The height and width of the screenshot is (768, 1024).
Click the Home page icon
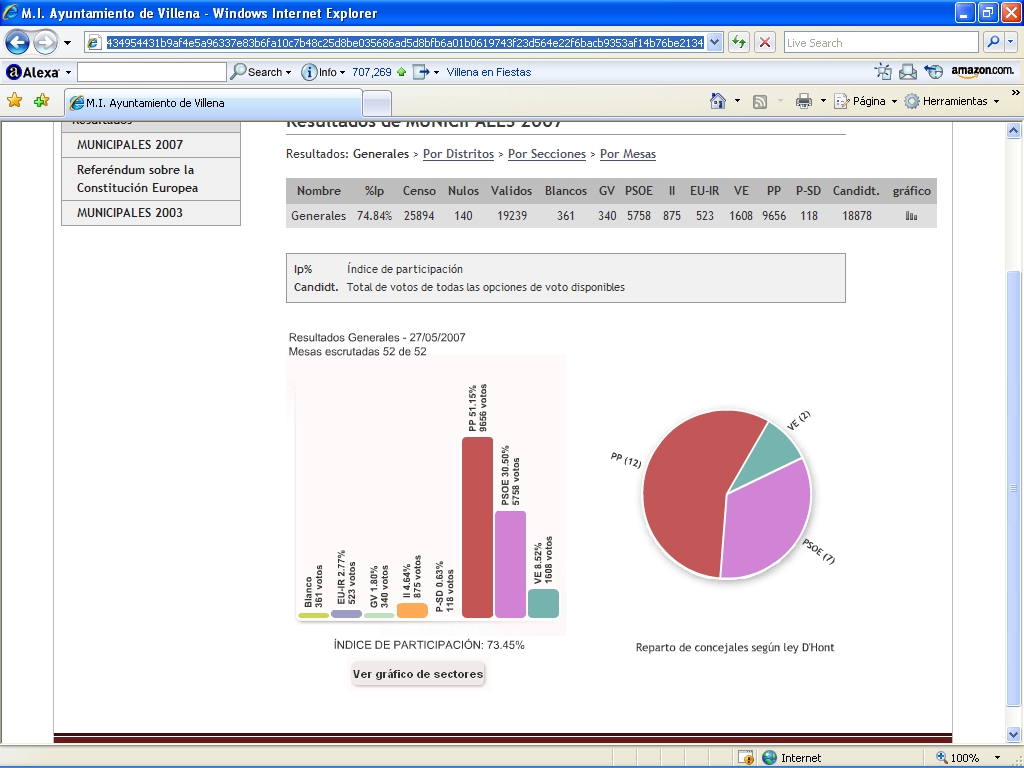click(717, 101)
